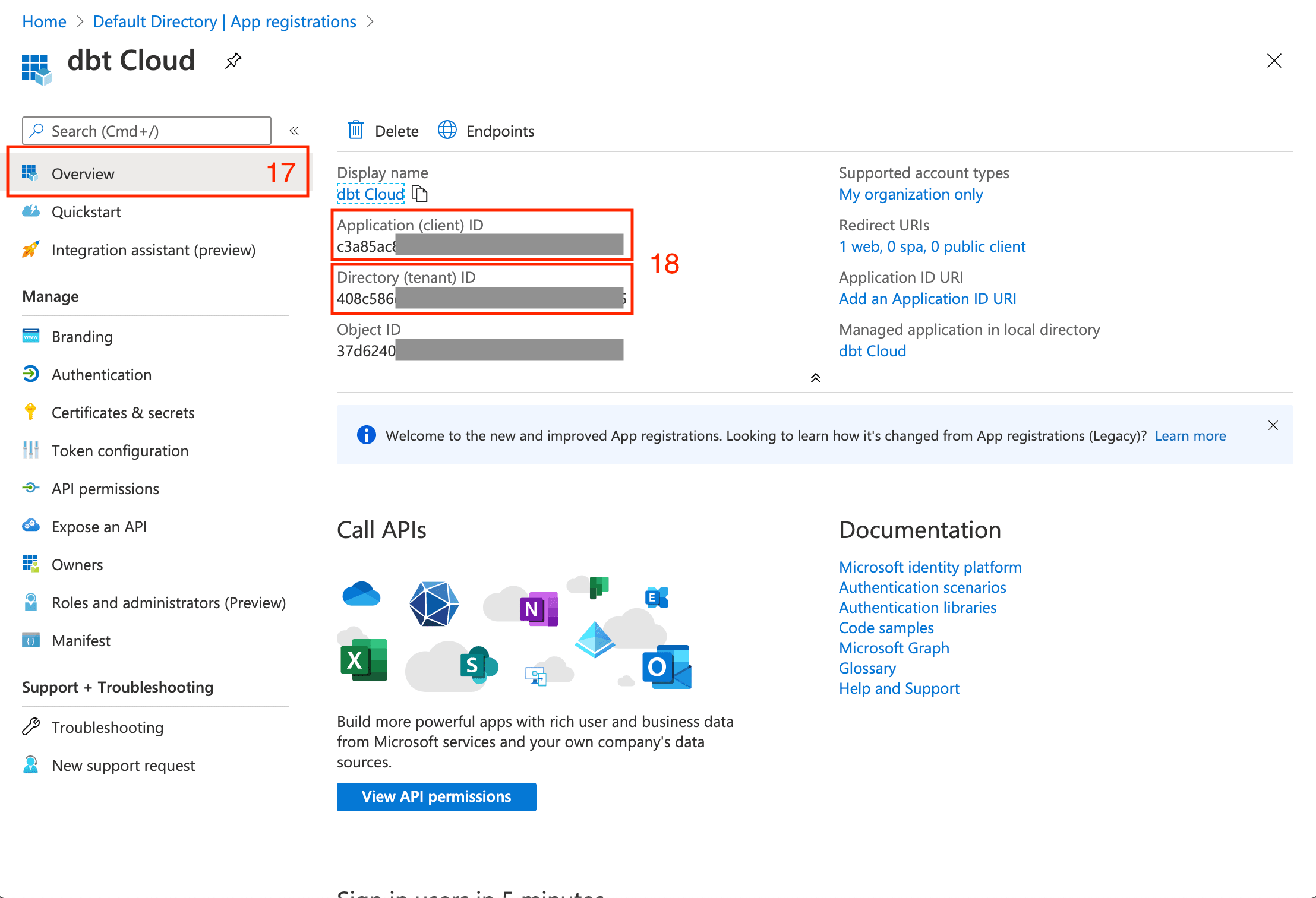Select Manifest from the Manage section
The height and width of the screenshot is (898, 1316).
click(81, 641)
